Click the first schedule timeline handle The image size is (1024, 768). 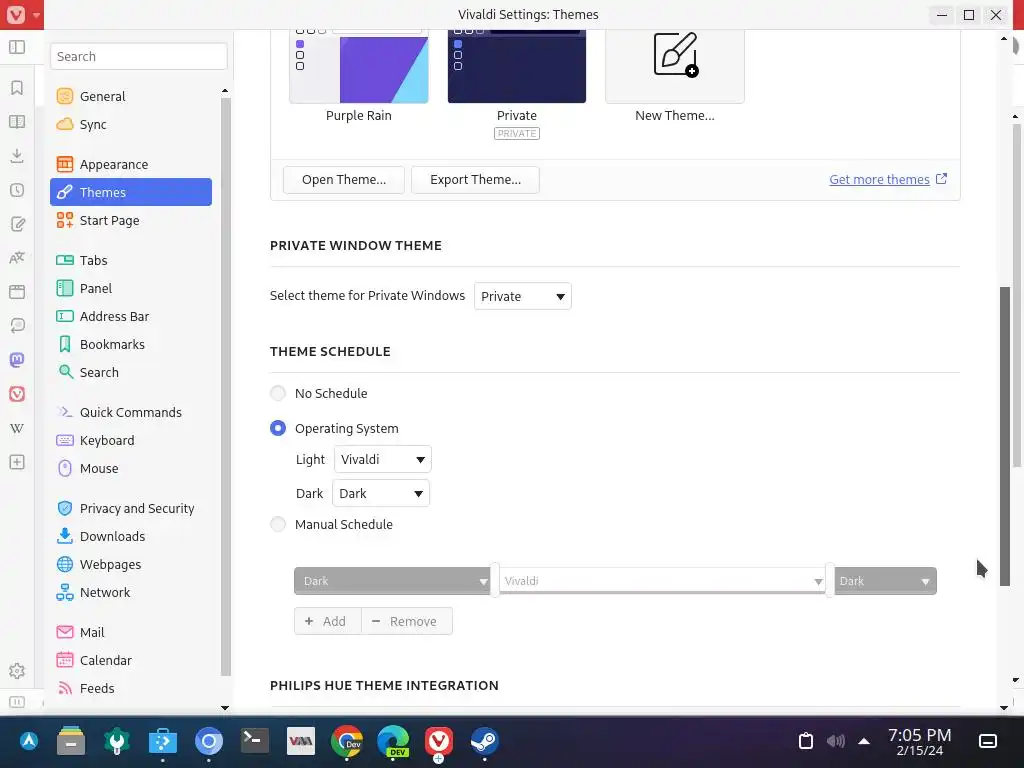pos(495,580)
